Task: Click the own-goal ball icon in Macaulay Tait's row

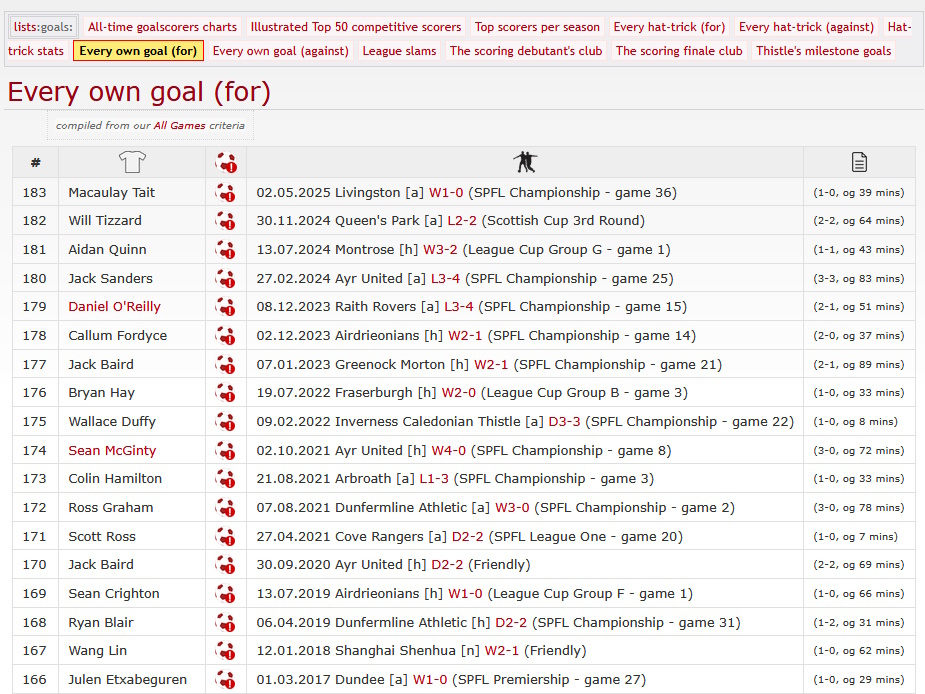Action: pos(226,192)
